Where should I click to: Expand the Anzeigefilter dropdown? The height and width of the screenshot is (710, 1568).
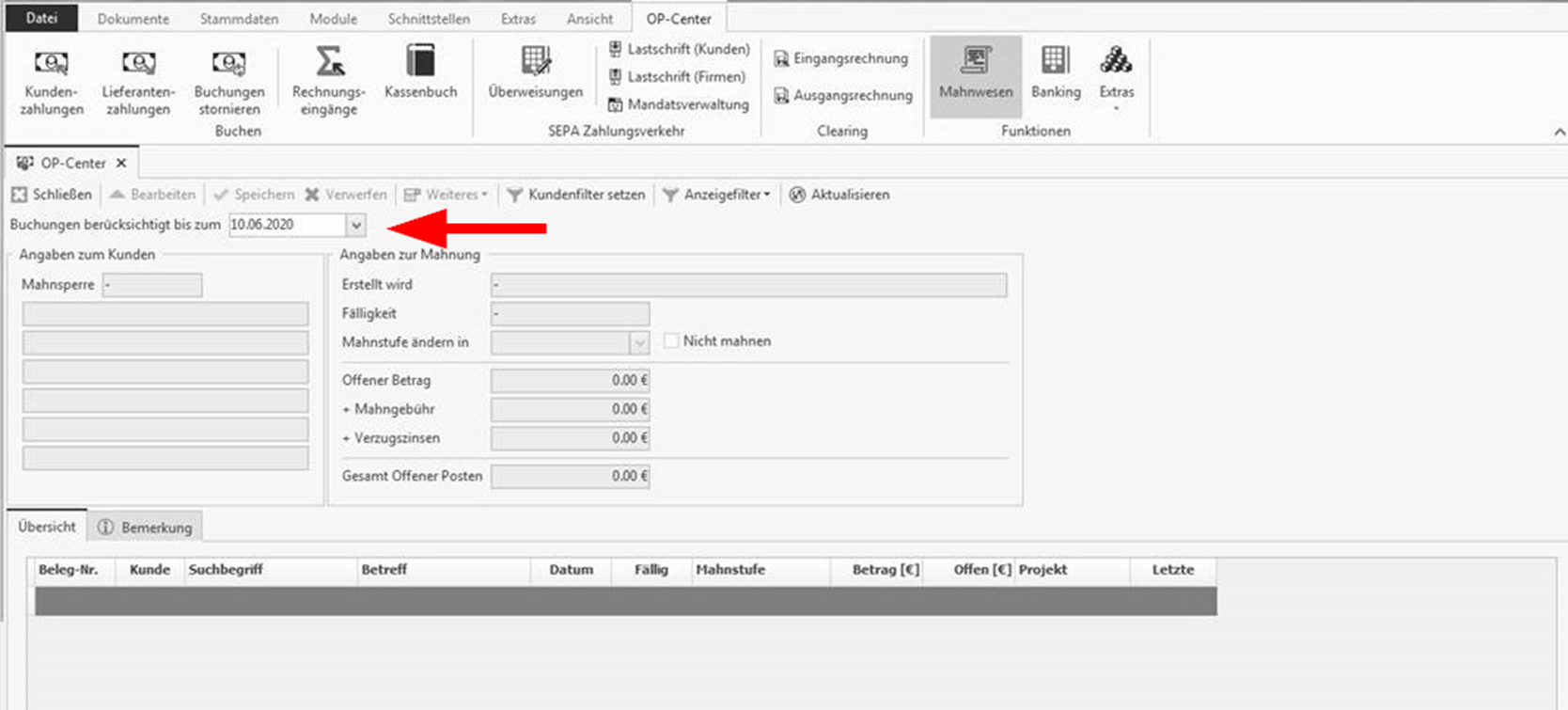[717, 195]
